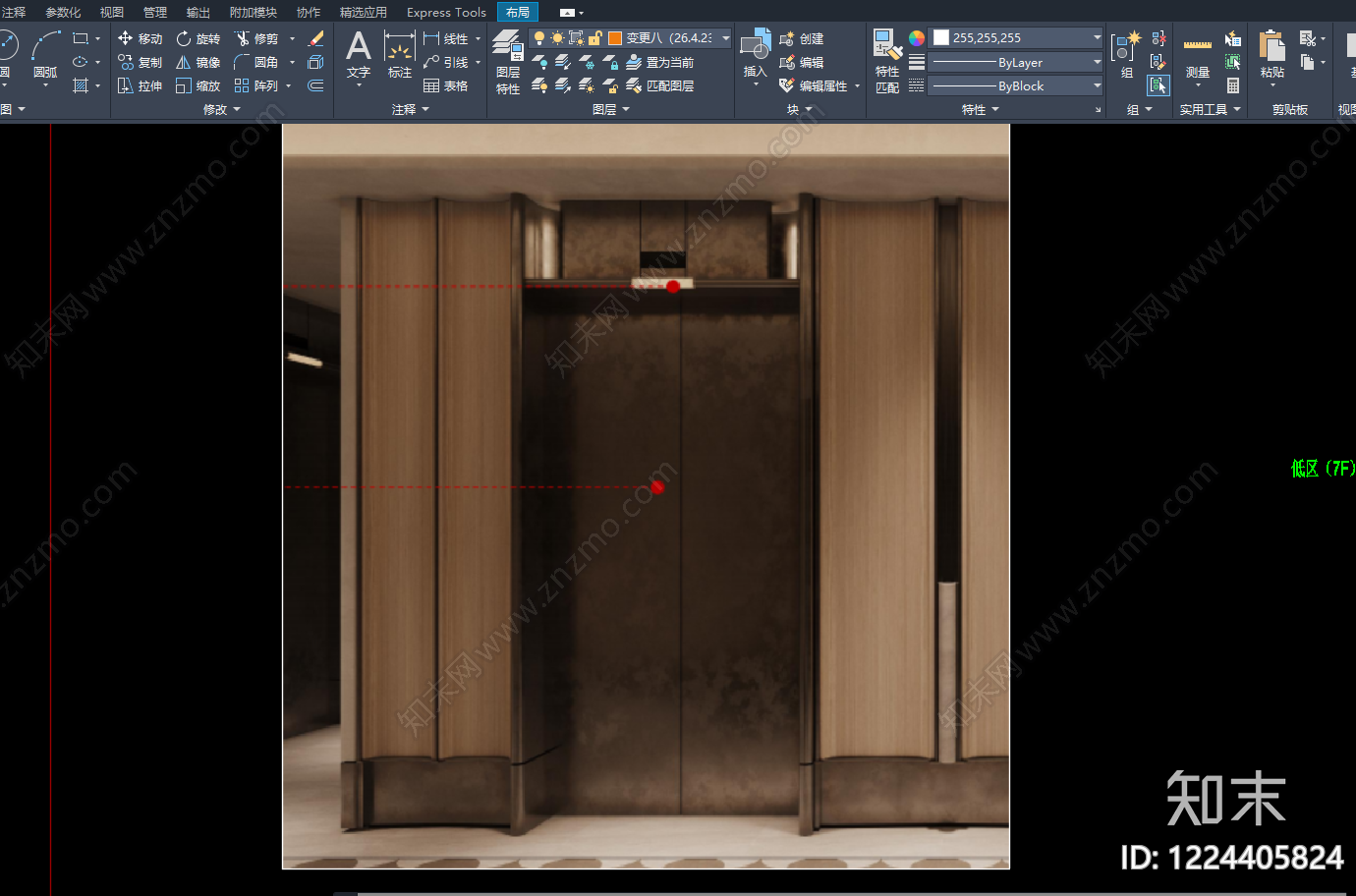
Task: Open the ByLayer lineweight dropdown
Action: point(1017,62)
